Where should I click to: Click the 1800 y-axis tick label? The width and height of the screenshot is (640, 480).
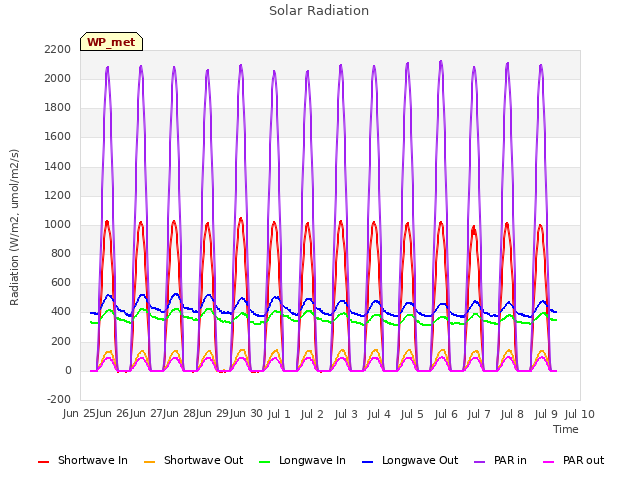[58, 108]
